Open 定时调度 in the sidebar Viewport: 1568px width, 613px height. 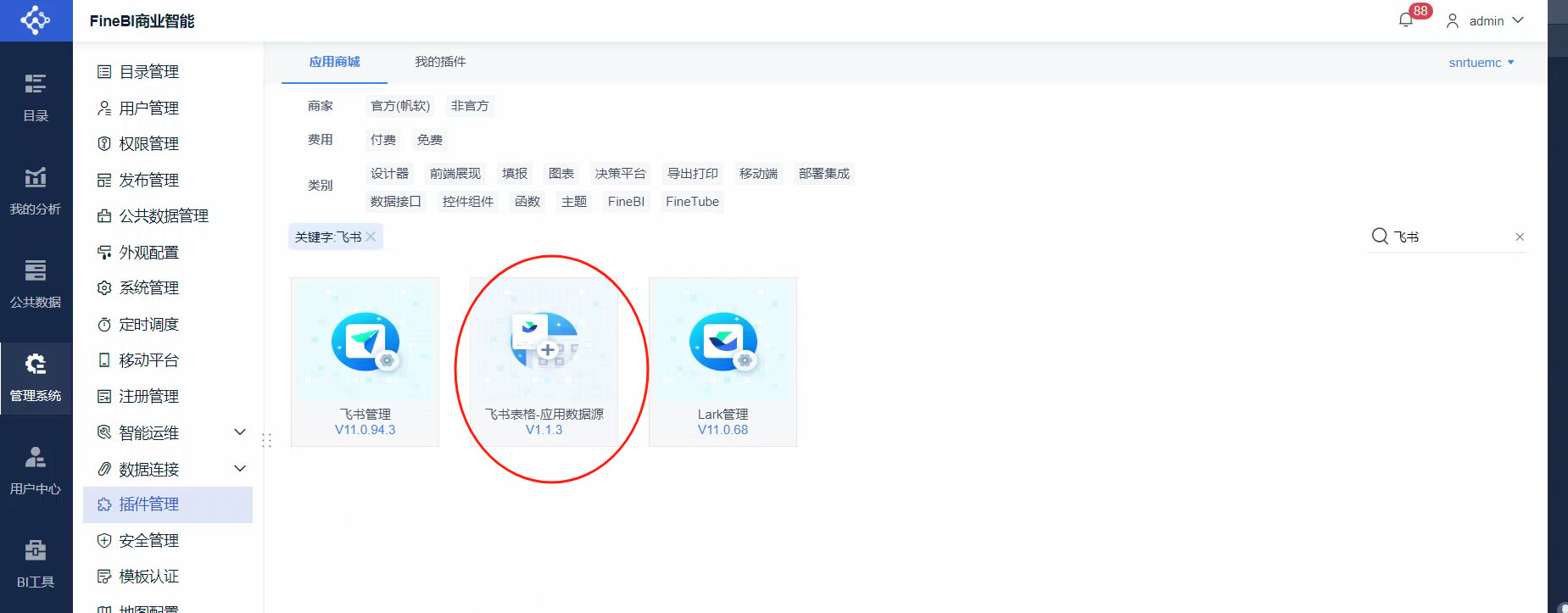click(168, 324)
